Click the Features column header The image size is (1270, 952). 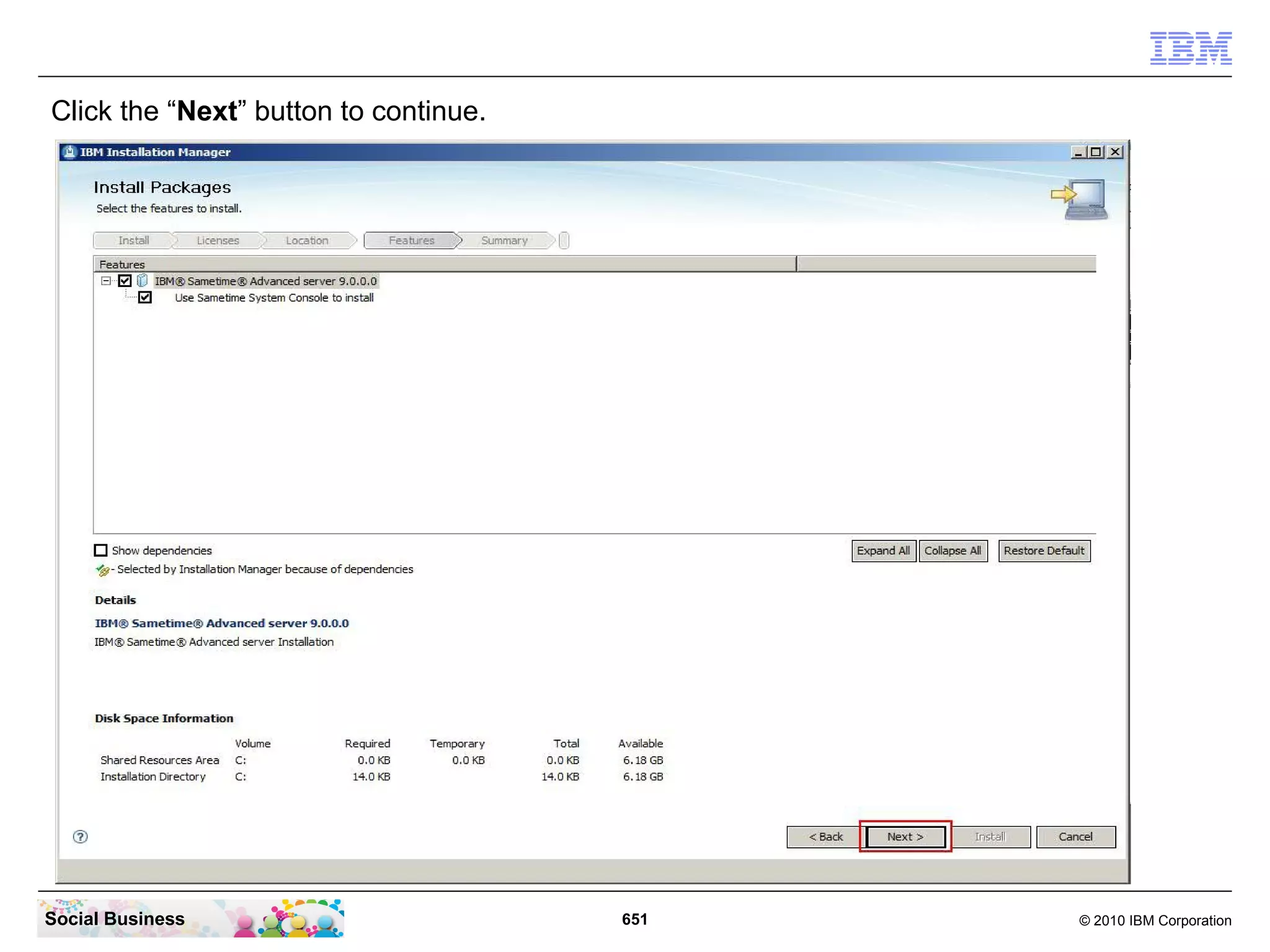point(445,265)
